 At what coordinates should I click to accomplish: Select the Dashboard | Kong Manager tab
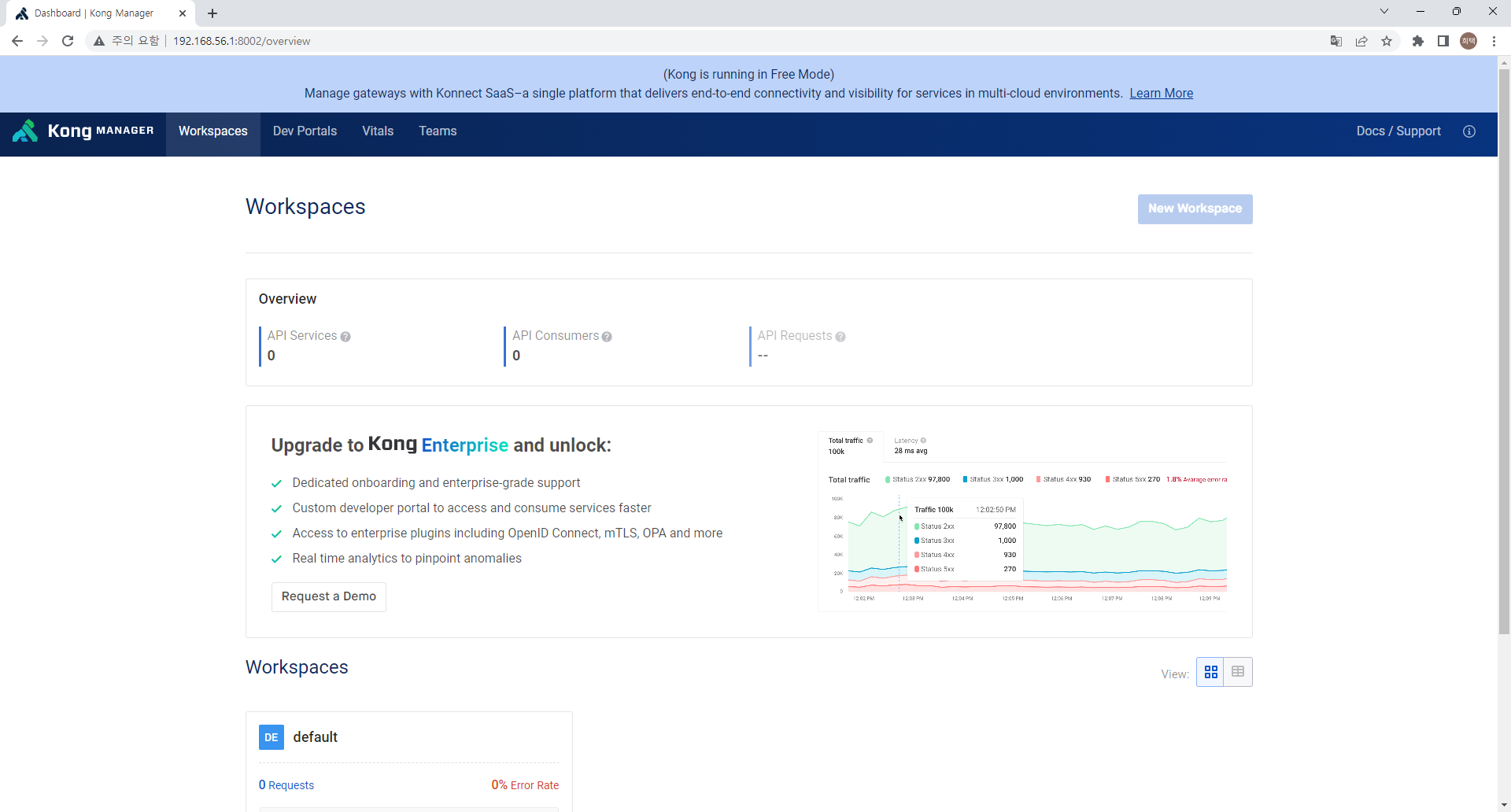coord(101,13)
